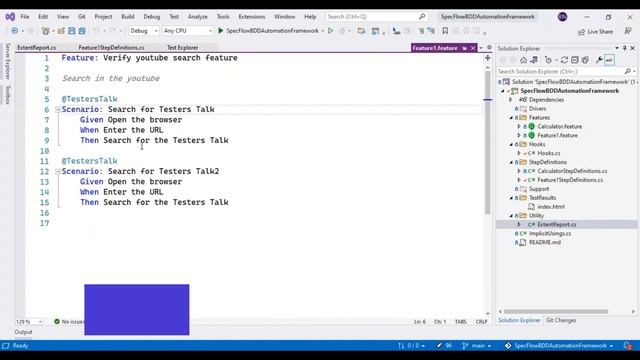Click the Visual Studio logo icon
640x360 pixels.
pyautogui.click(x=10, y=17)
